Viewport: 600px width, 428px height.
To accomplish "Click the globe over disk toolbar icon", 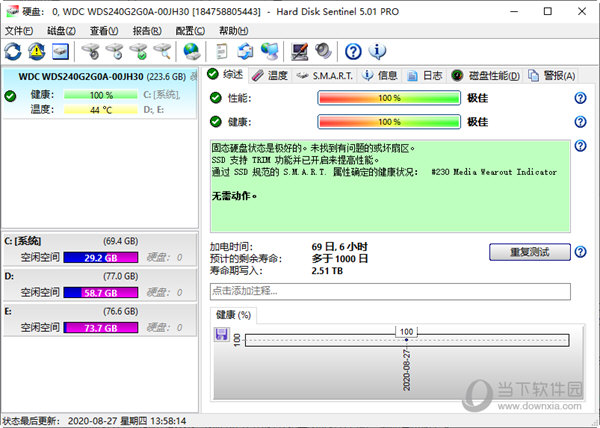I will coord(192,51).
